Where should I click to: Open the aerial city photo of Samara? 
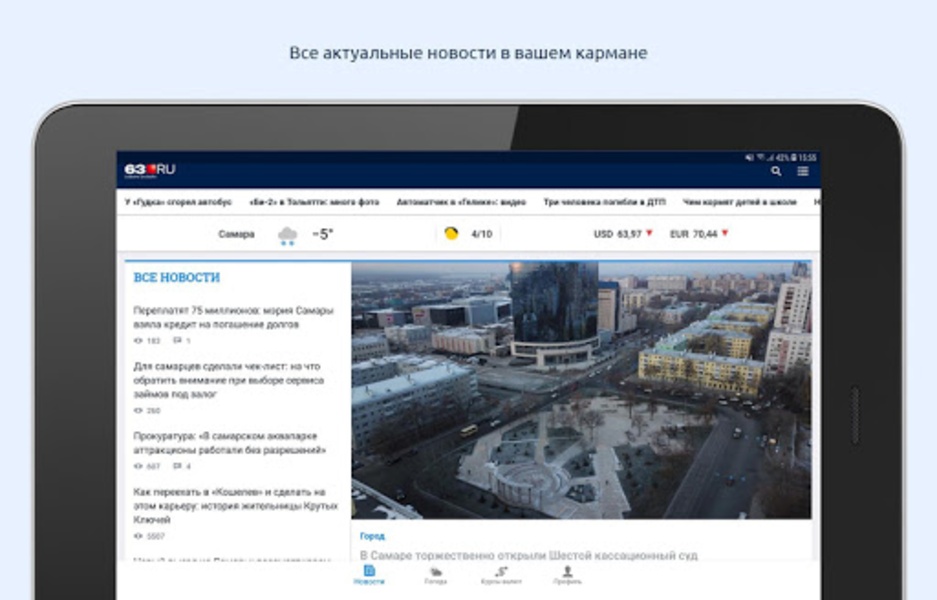581,390
